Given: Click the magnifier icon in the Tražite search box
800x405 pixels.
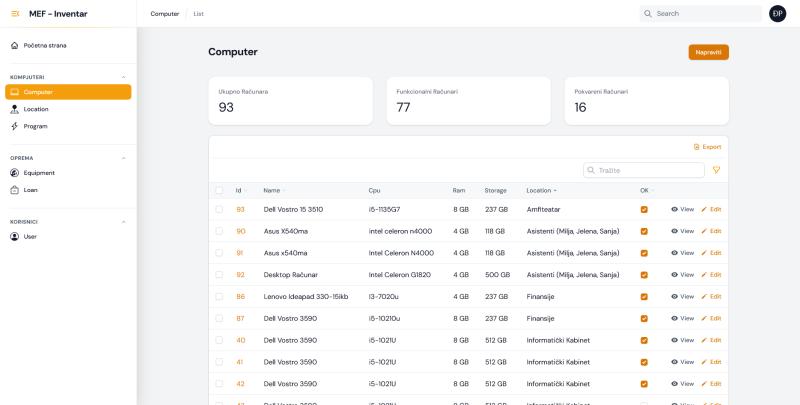Looking at the screenshot, I should click(591, 170).
